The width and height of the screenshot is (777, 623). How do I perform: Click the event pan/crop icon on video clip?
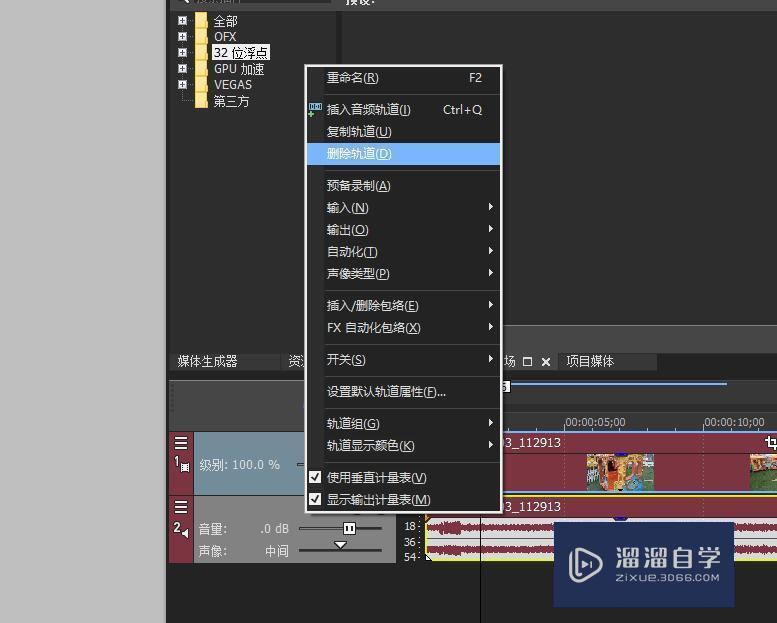771,442
